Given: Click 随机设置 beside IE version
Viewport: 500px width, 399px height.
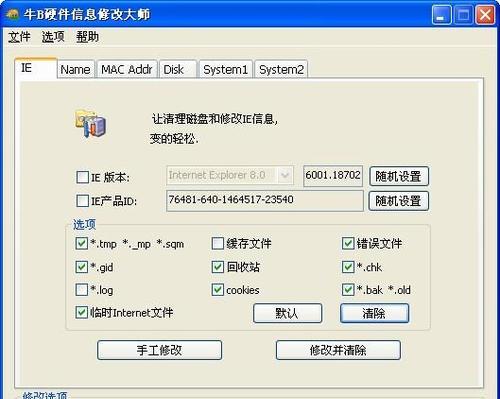Looking at the screenshot, I should coord(399,176).
